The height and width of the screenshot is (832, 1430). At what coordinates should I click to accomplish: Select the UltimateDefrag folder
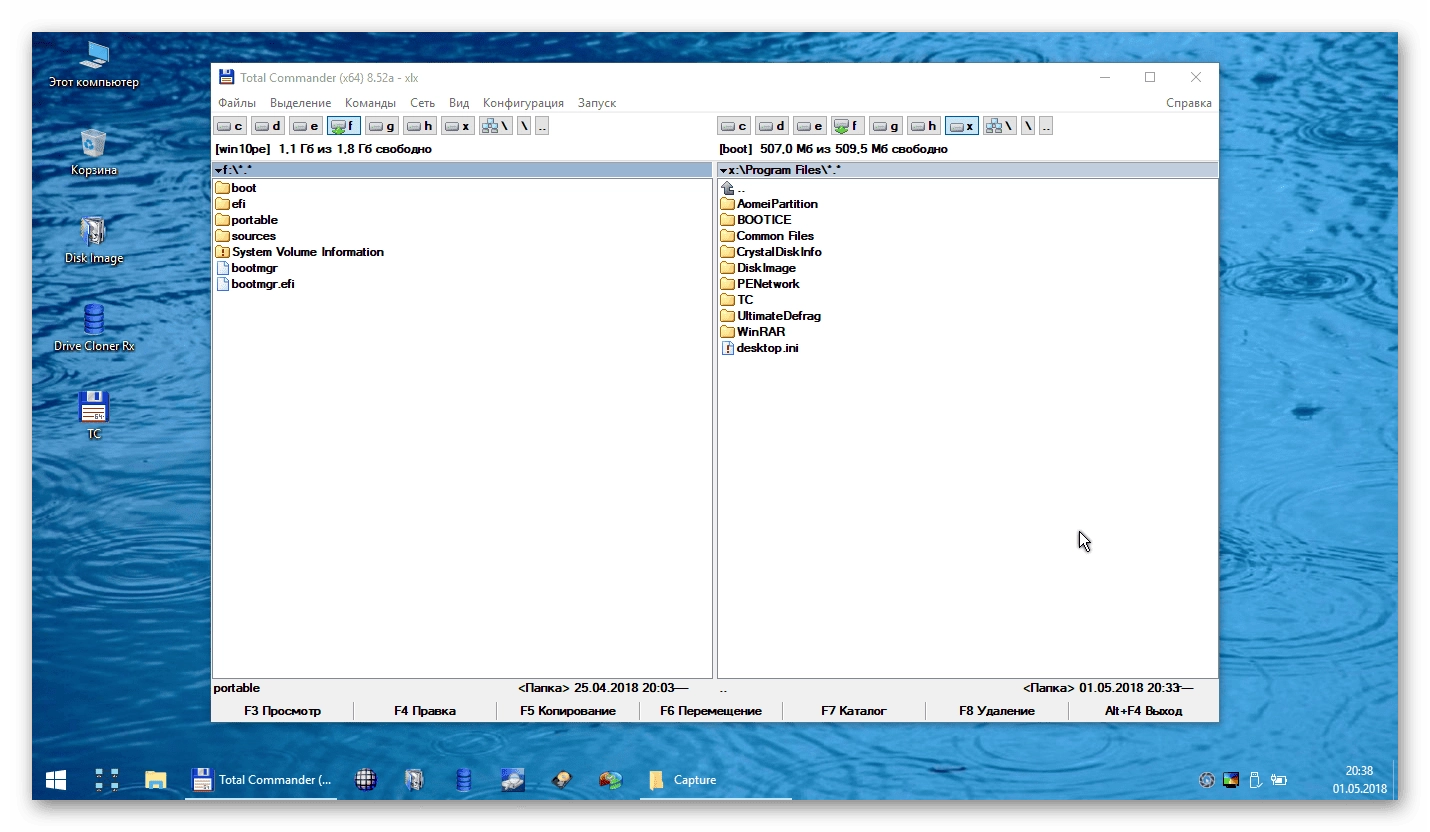coord(771,316)
